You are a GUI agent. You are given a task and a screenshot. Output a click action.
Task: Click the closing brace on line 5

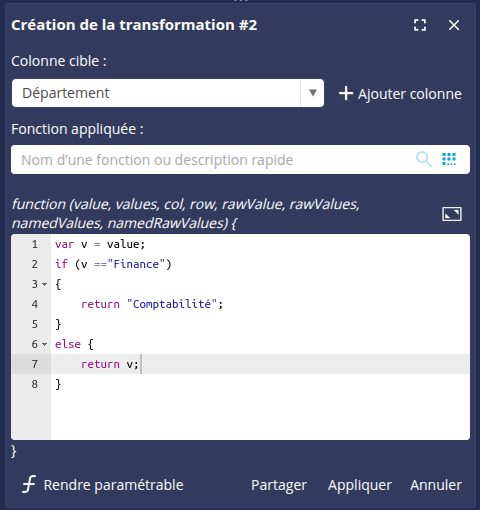click(x=58, y=324)
